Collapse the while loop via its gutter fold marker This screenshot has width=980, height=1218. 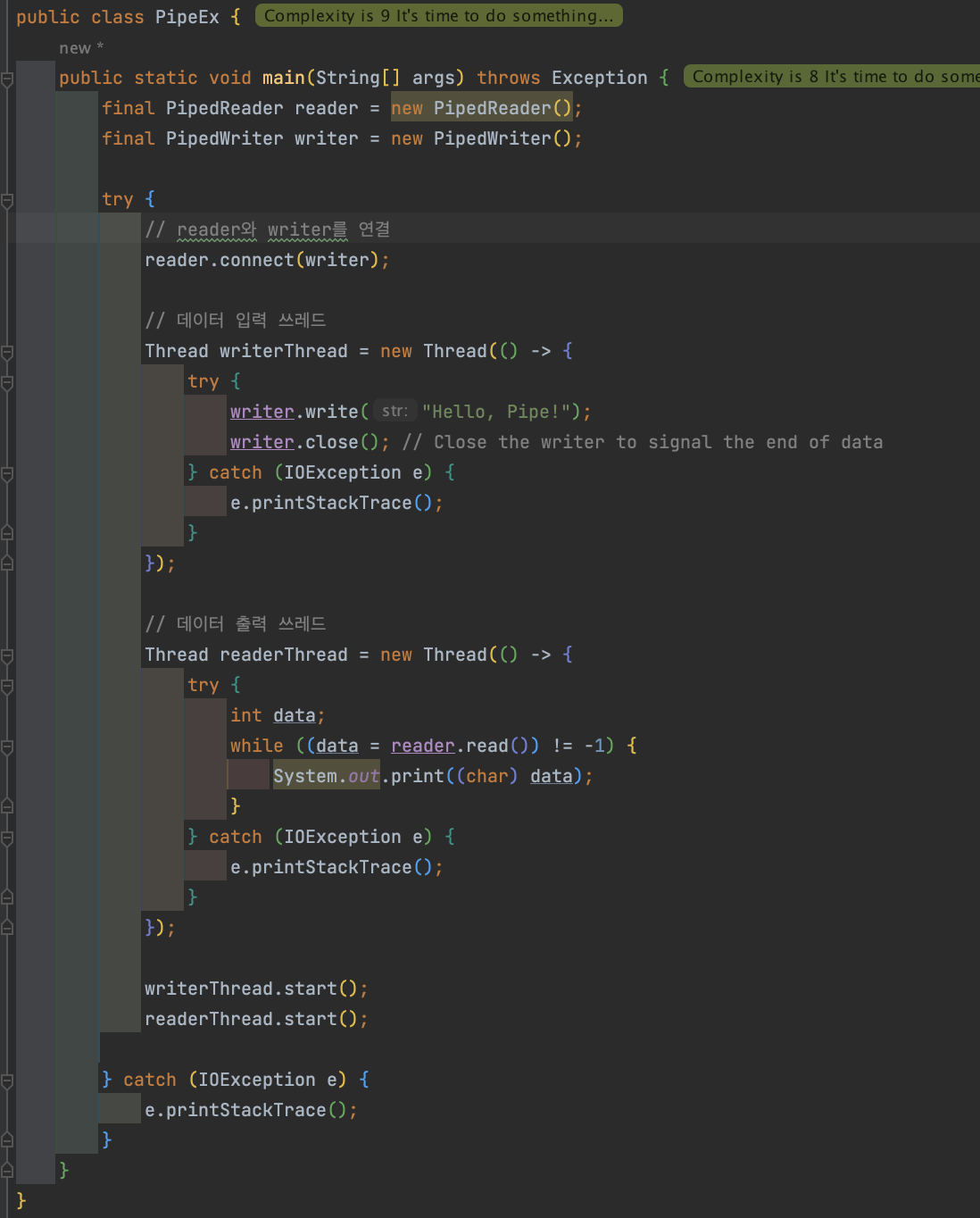pyautogui.click(x=7, y=747)
